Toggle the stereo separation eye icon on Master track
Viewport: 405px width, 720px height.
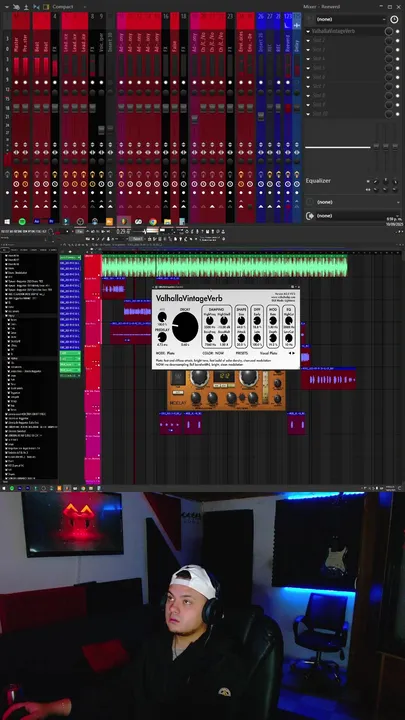[17, 152]
